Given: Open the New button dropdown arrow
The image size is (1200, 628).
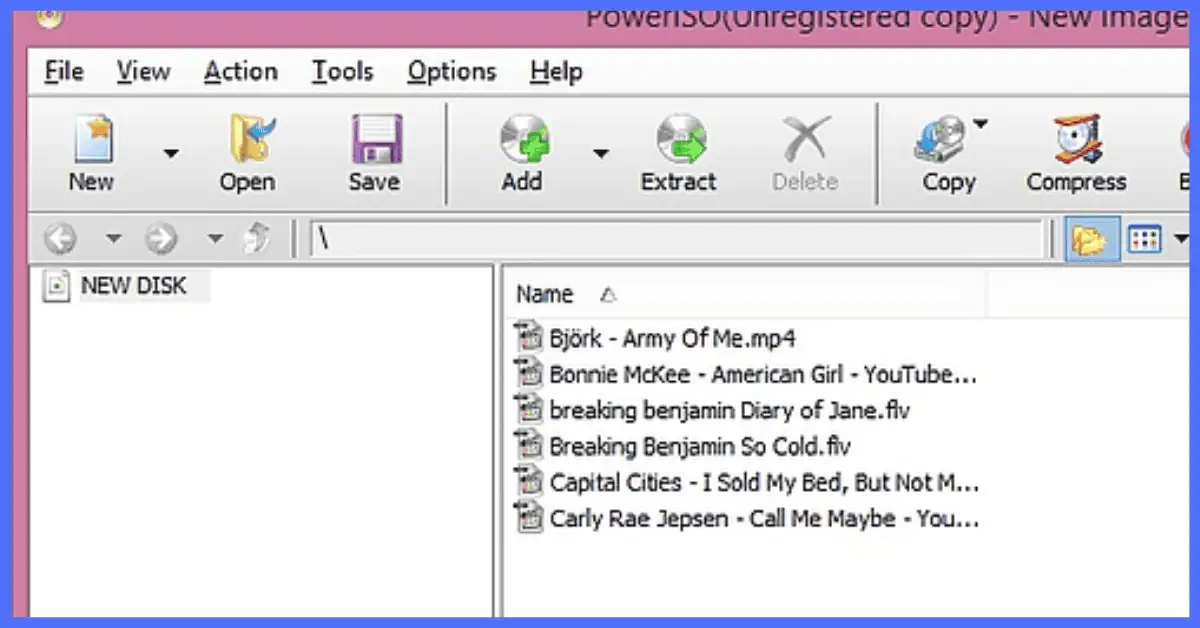Looking at the screenshot, I should (x=171, y=153).
